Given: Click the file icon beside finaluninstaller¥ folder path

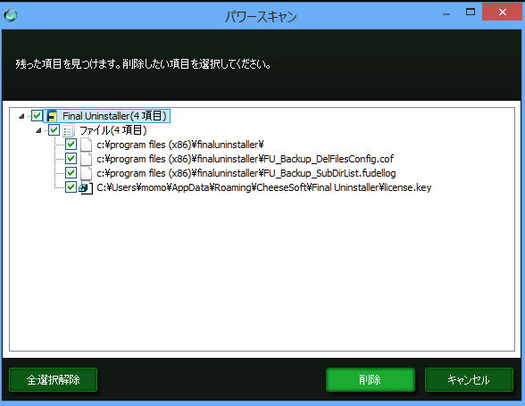Looking at the screenshot, I should point(86,145).
